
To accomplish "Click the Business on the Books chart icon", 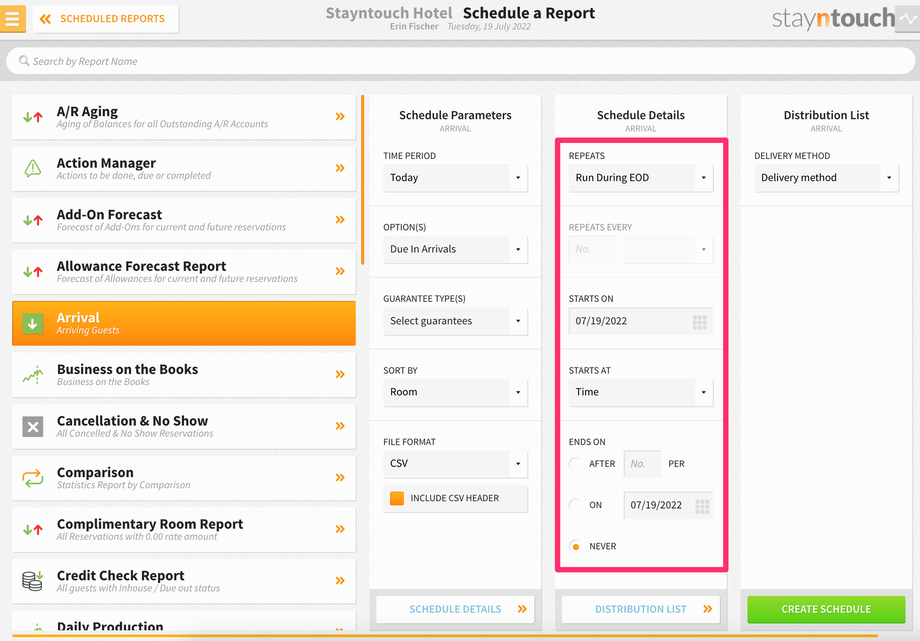I will [33, 375].
